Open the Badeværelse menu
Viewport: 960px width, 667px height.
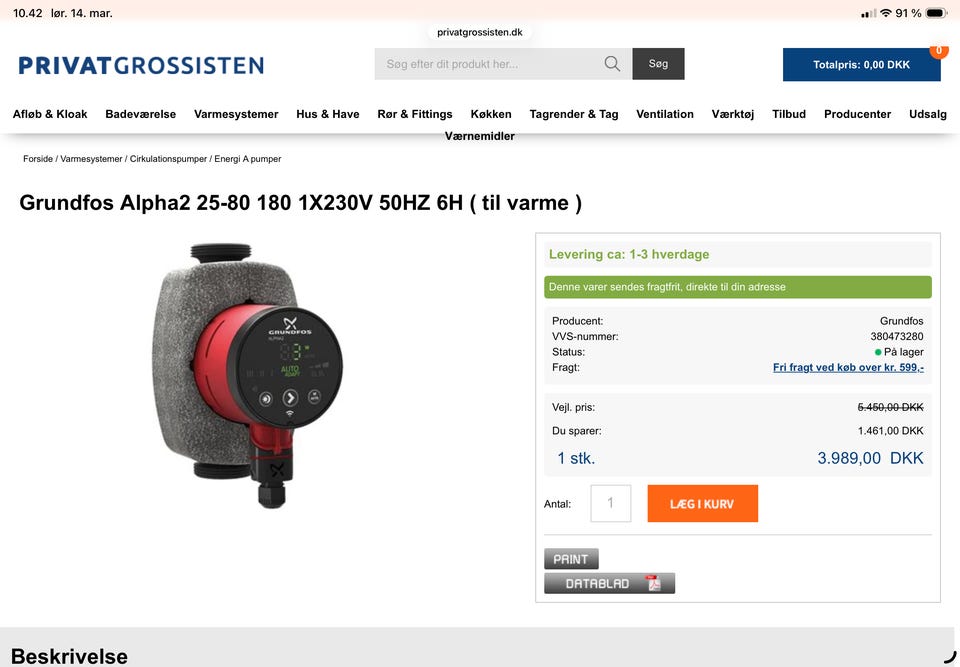click(140, 114)
